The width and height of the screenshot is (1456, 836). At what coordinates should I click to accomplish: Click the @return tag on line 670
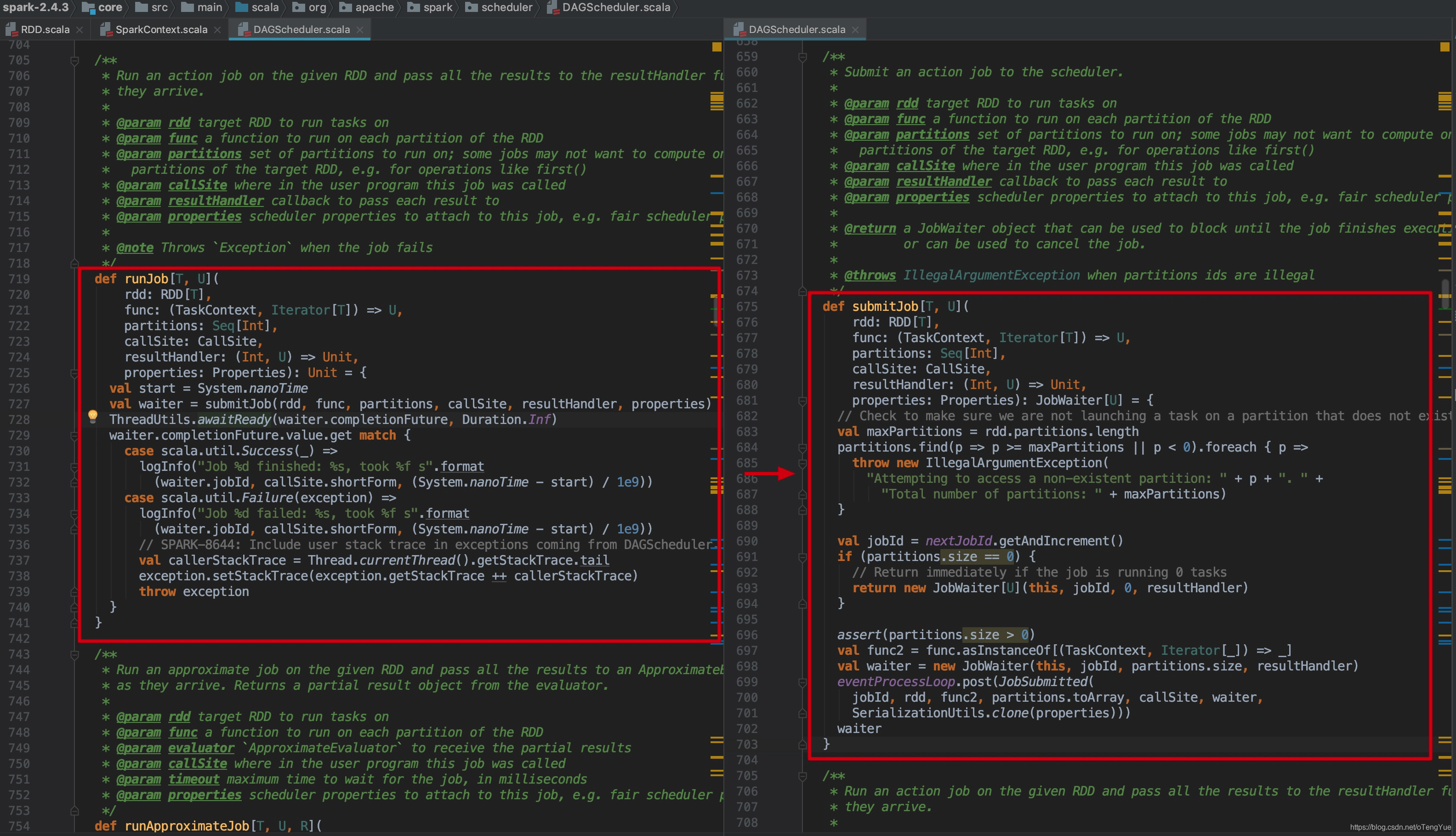tap(870, 229)
